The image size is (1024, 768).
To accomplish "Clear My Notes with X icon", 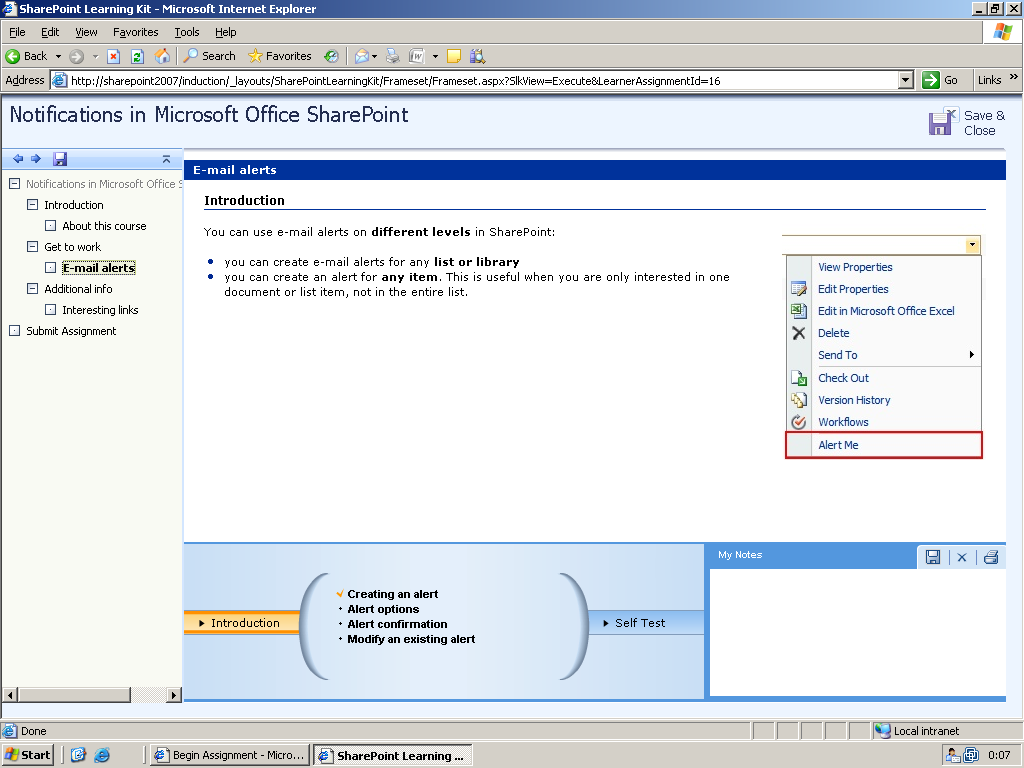I will pyautogui.click(x=962, y=557).
